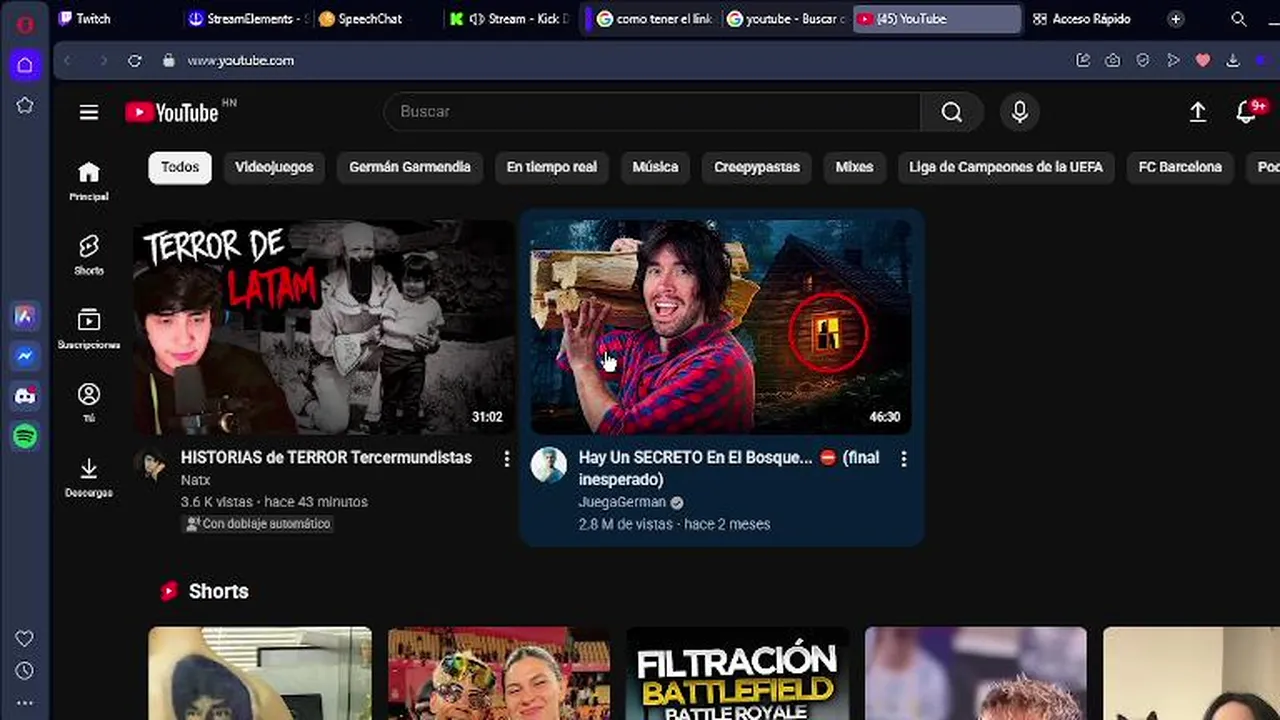
Task: Open GX Corner from browser sidebar
Action: pos(25,65)
